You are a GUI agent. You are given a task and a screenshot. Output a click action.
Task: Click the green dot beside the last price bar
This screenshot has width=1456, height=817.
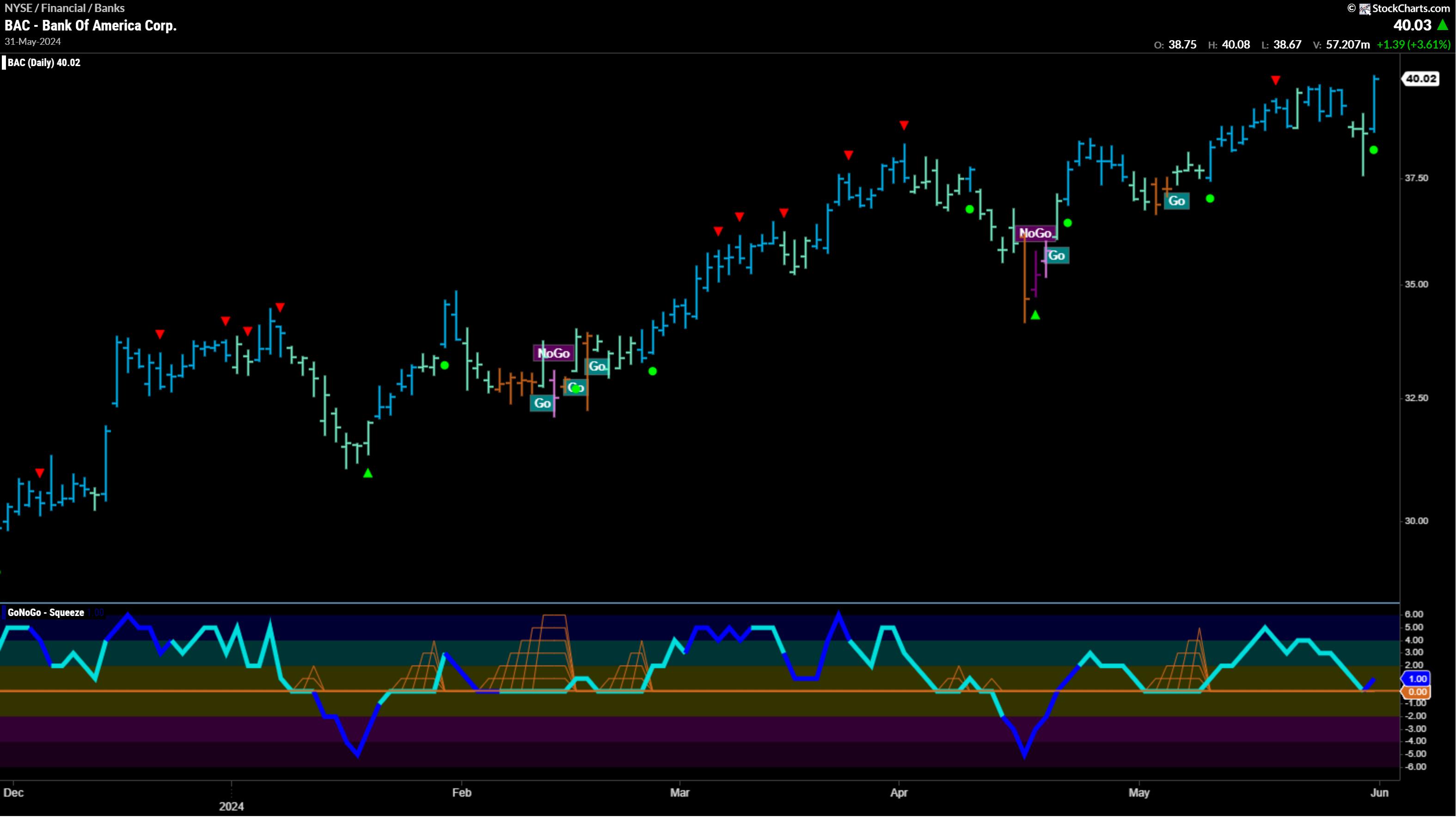pyautogui.click(x=1373, y=150)
